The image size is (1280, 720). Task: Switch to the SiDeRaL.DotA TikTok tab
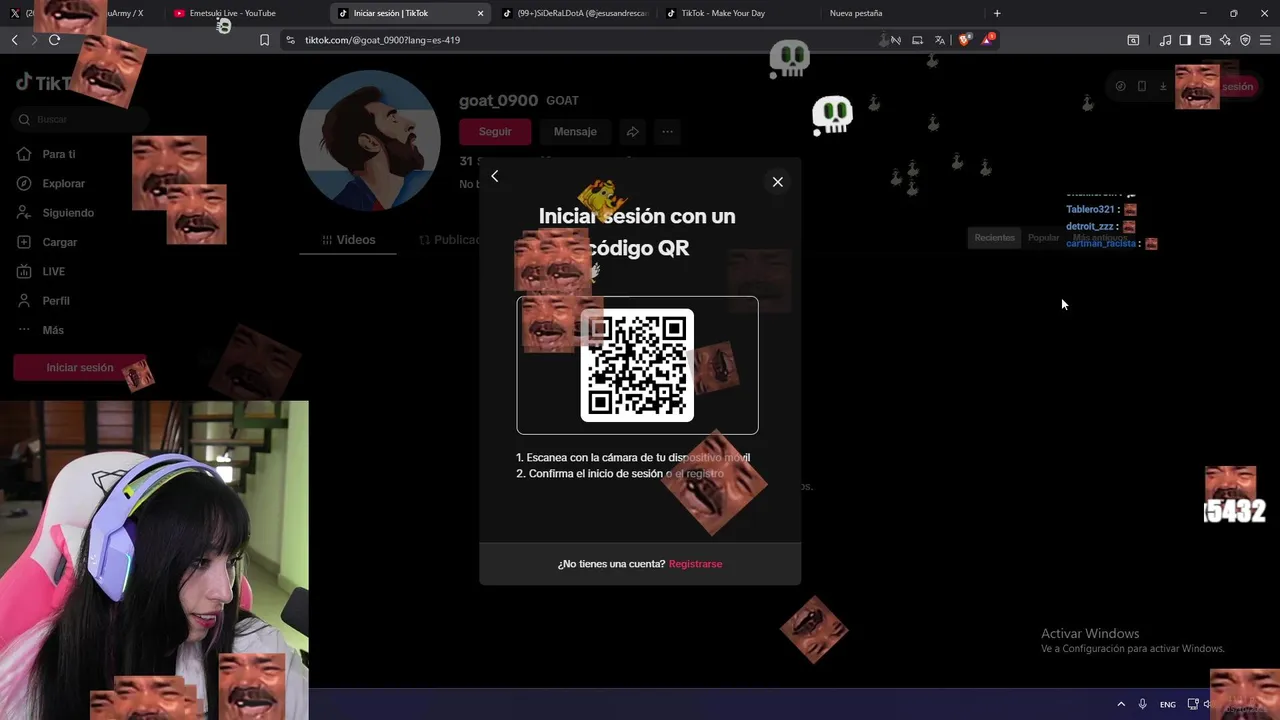[x=575, y=13]
